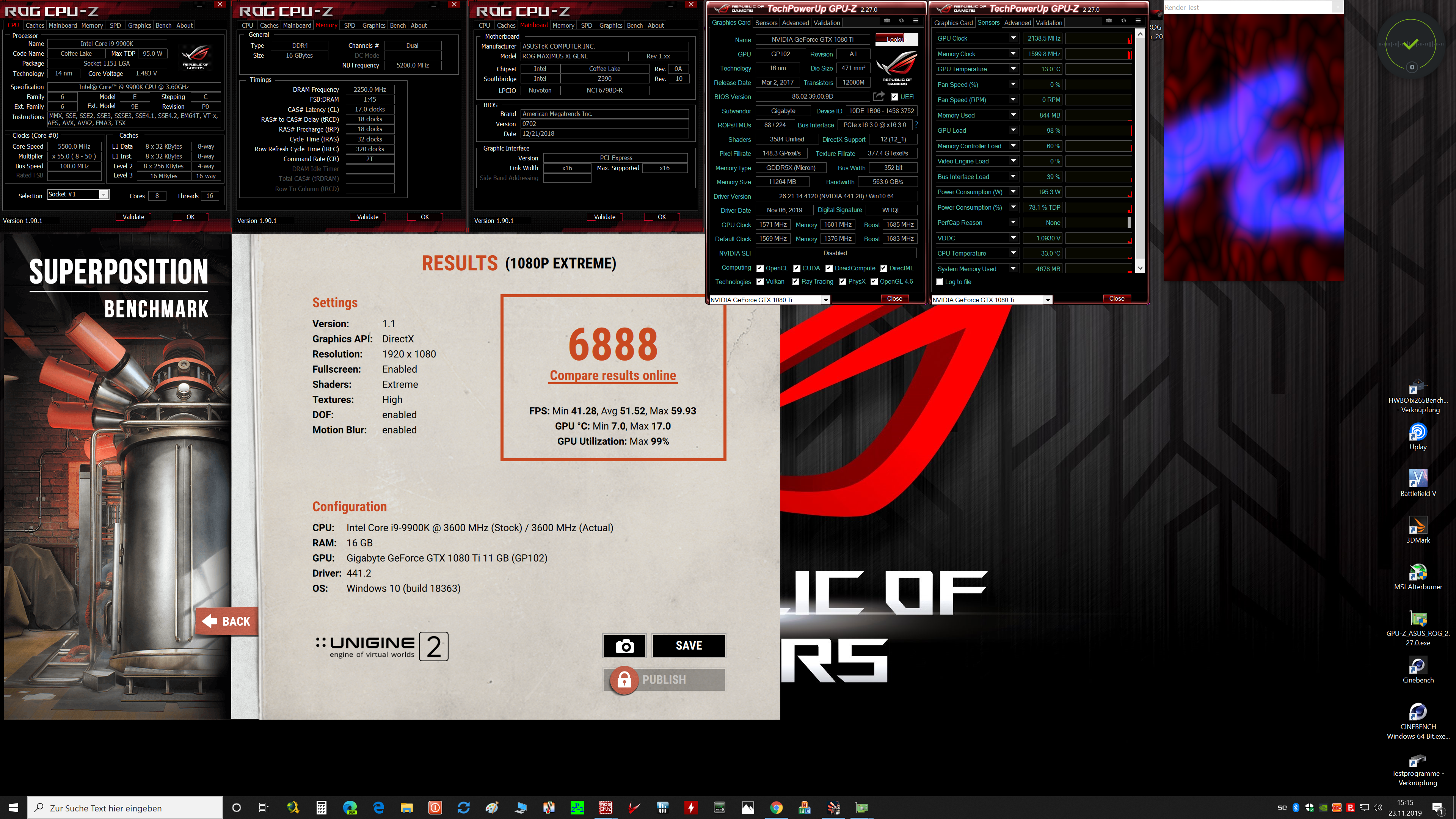Click refresh icon in GPU-Z Graphics Card window
The image size is (1456, 819).
point(902,20)
